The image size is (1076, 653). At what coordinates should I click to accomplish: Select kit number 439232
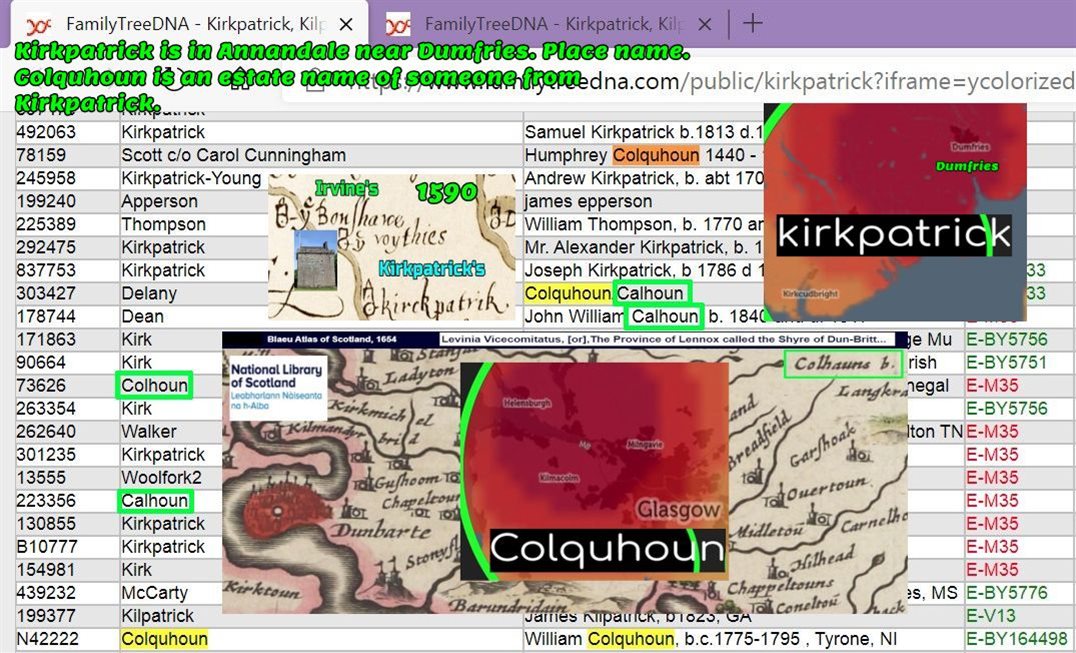point(46,593)
